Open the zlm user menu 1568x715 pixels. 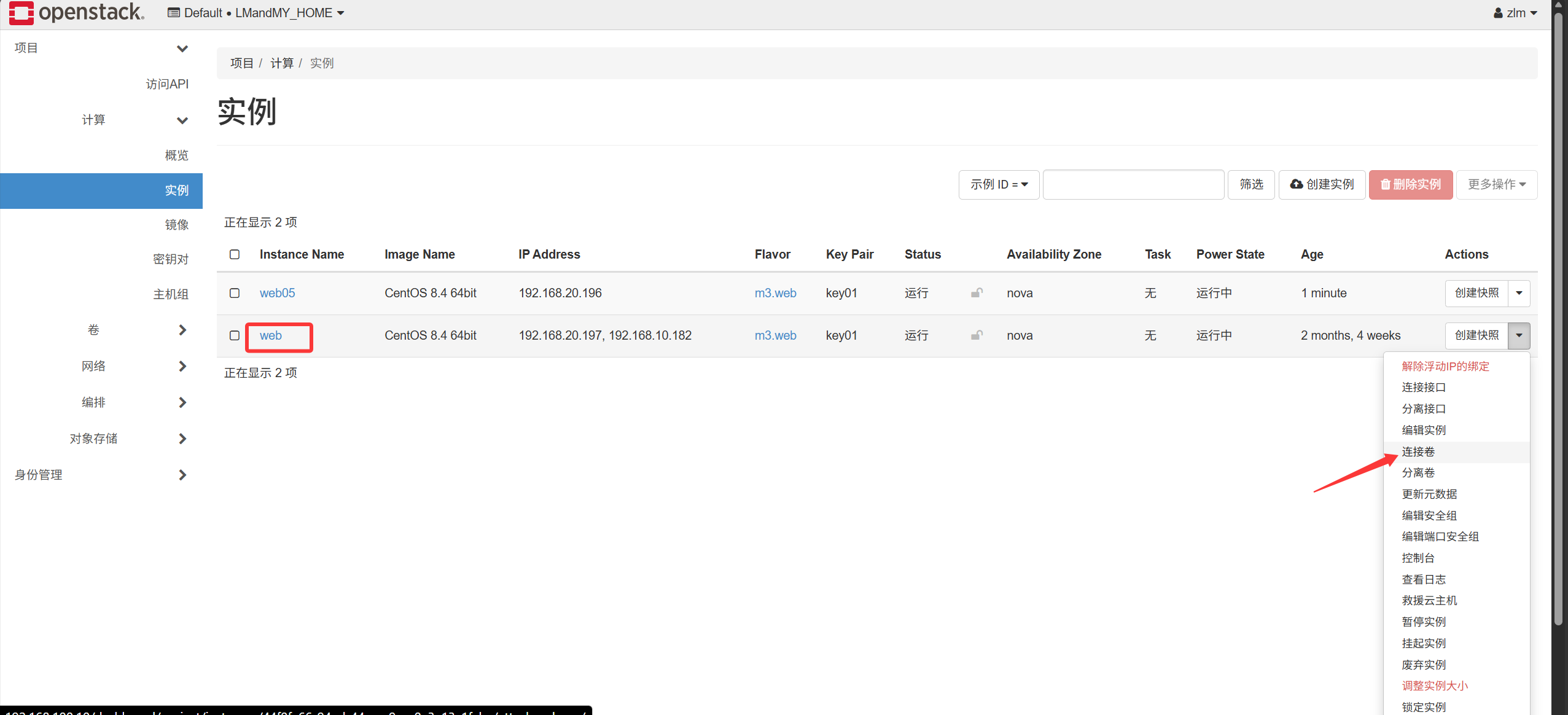1515,13
